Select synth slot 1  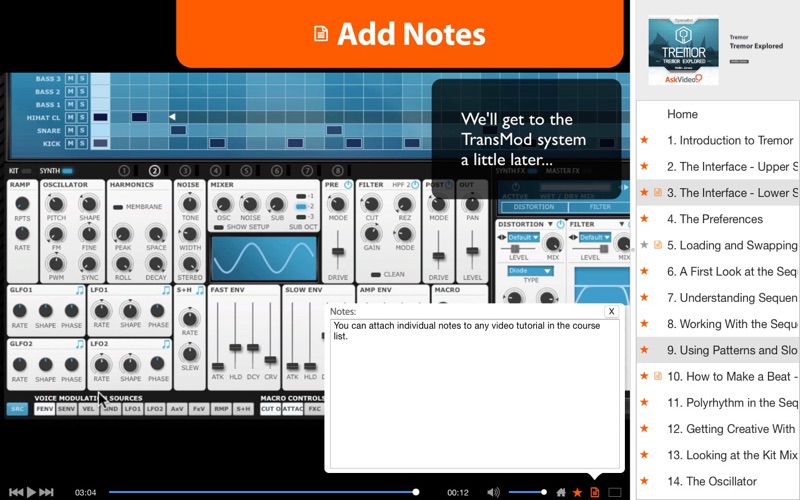[x=124, y=170]
